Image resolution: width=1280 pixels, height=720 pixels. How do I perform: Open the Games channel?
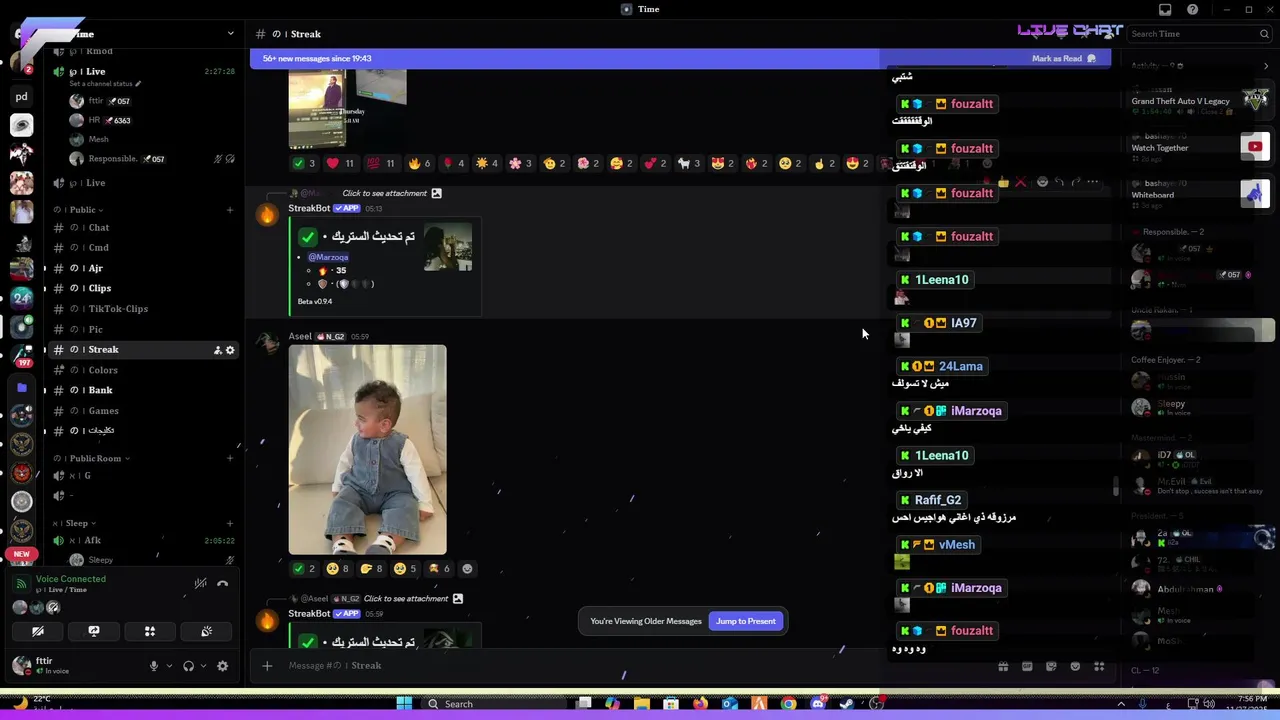(142, 410)
